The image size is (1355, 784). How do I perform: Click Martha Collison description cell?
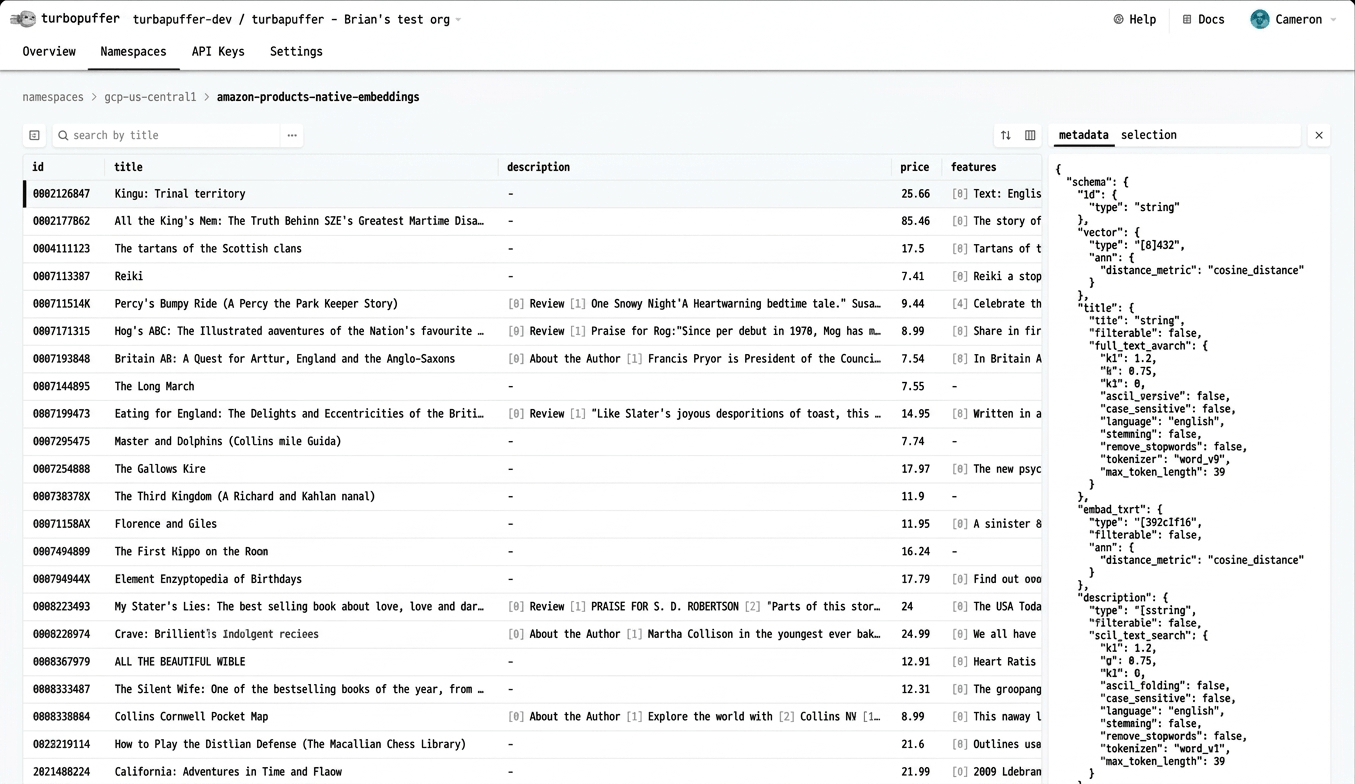point(694,634)
